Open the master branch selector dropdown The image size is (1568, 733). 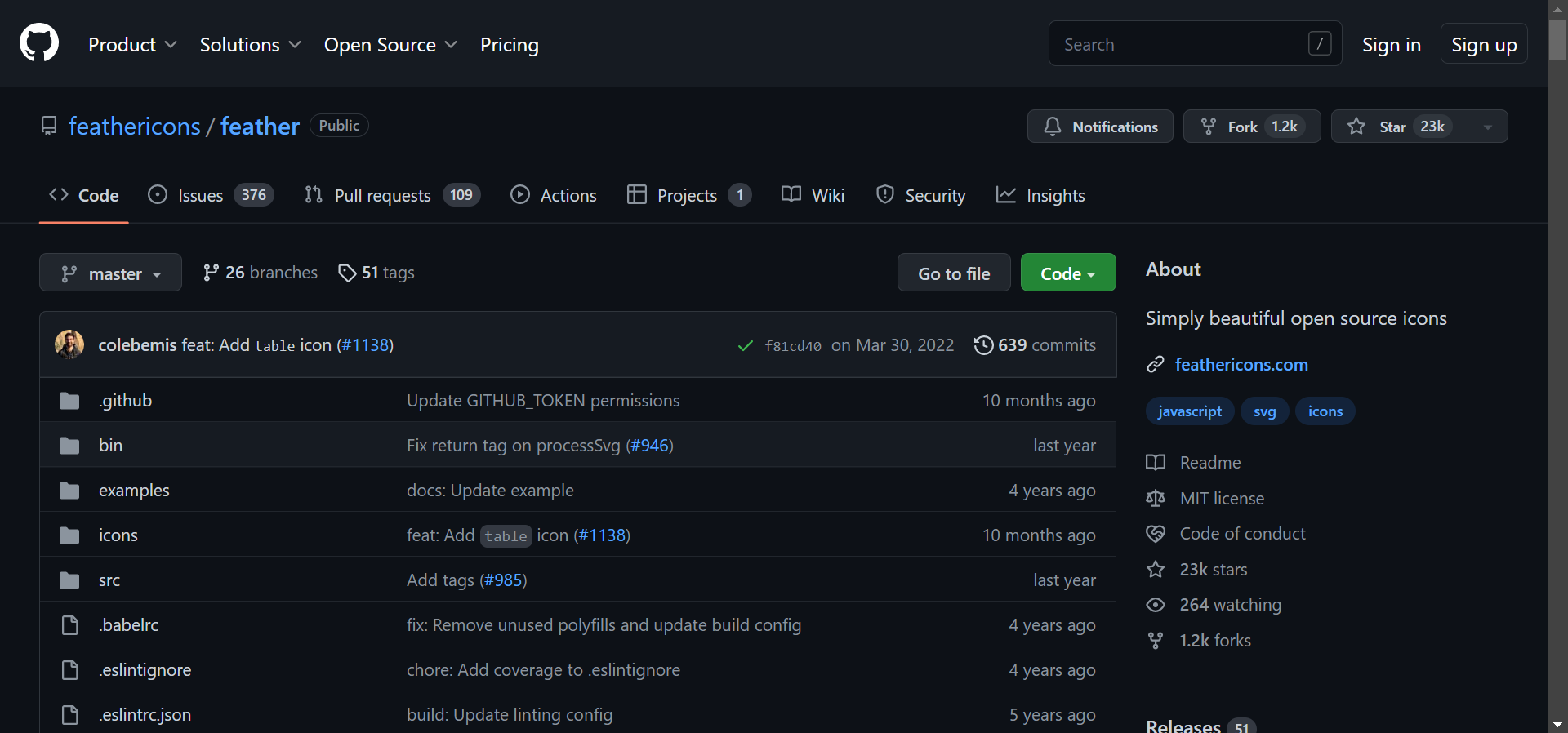[x=110, y=273]
